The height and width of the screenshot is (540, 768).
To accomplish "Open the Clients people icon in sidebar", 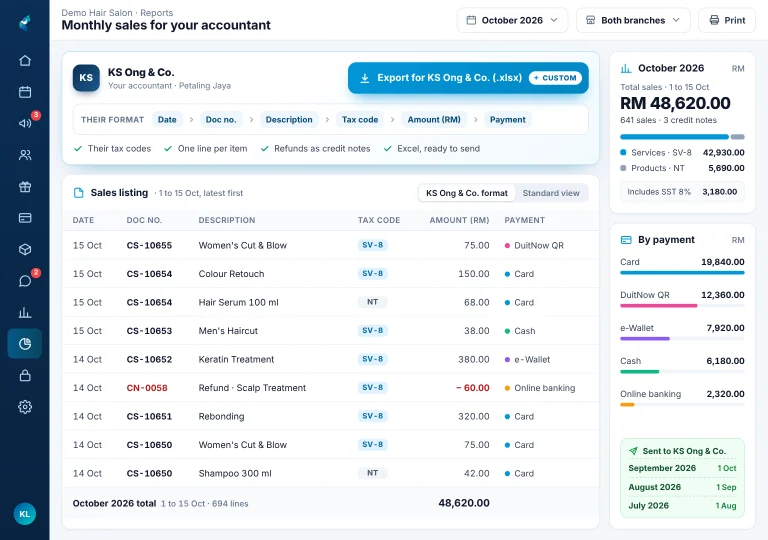I will (25, 155).
